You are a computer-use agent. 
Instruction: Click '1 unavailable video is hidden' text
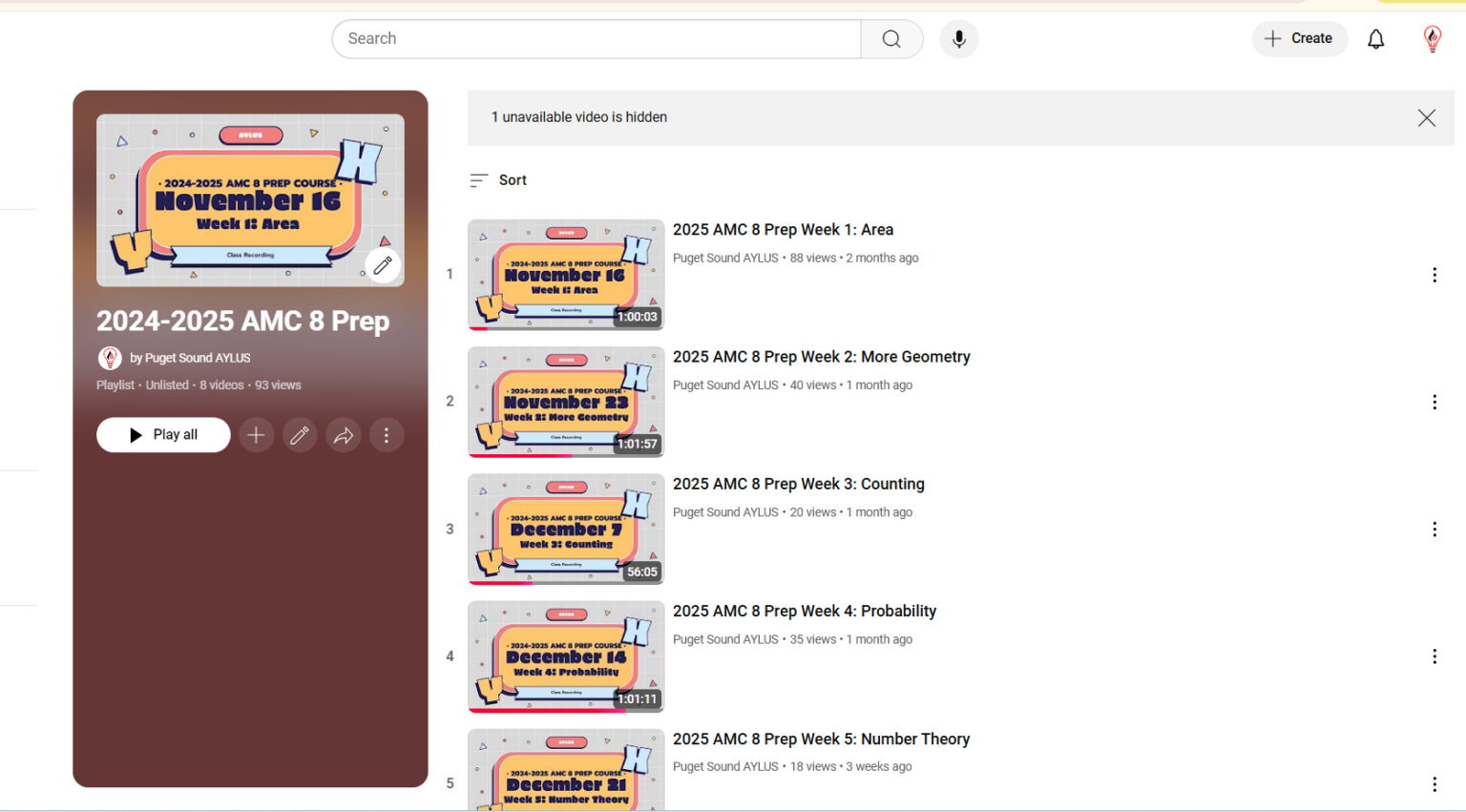point(579,117)
